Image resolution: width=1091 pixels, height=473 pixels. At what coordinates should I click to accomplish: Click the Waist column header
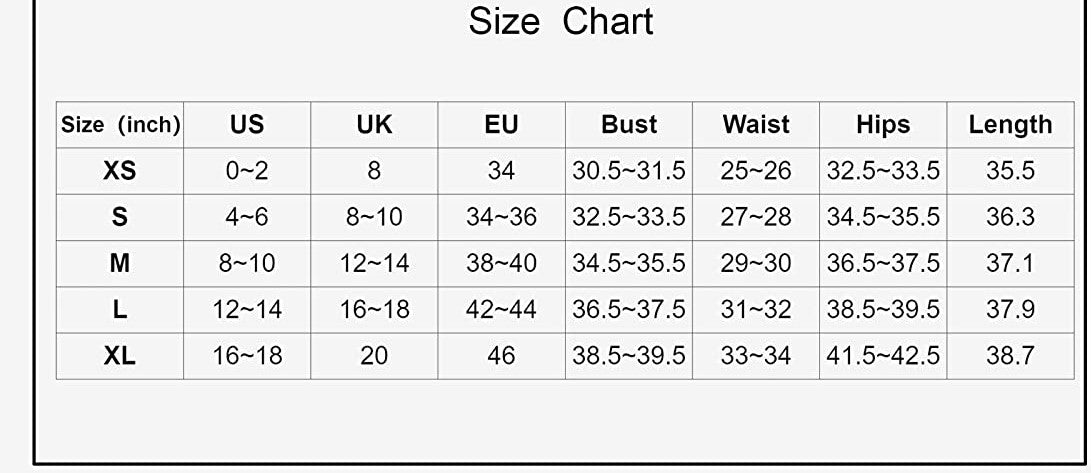click(x=756, y=125)
